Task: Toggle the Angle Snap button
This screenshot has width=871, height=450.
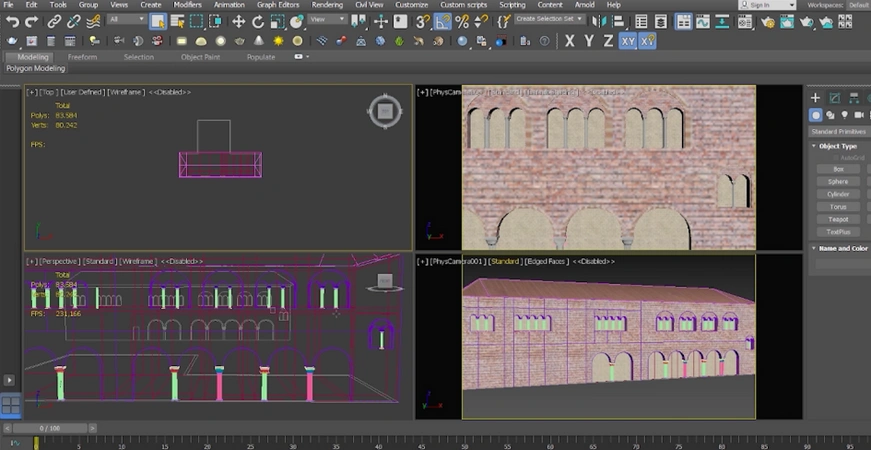Action: tap(443, 22)
